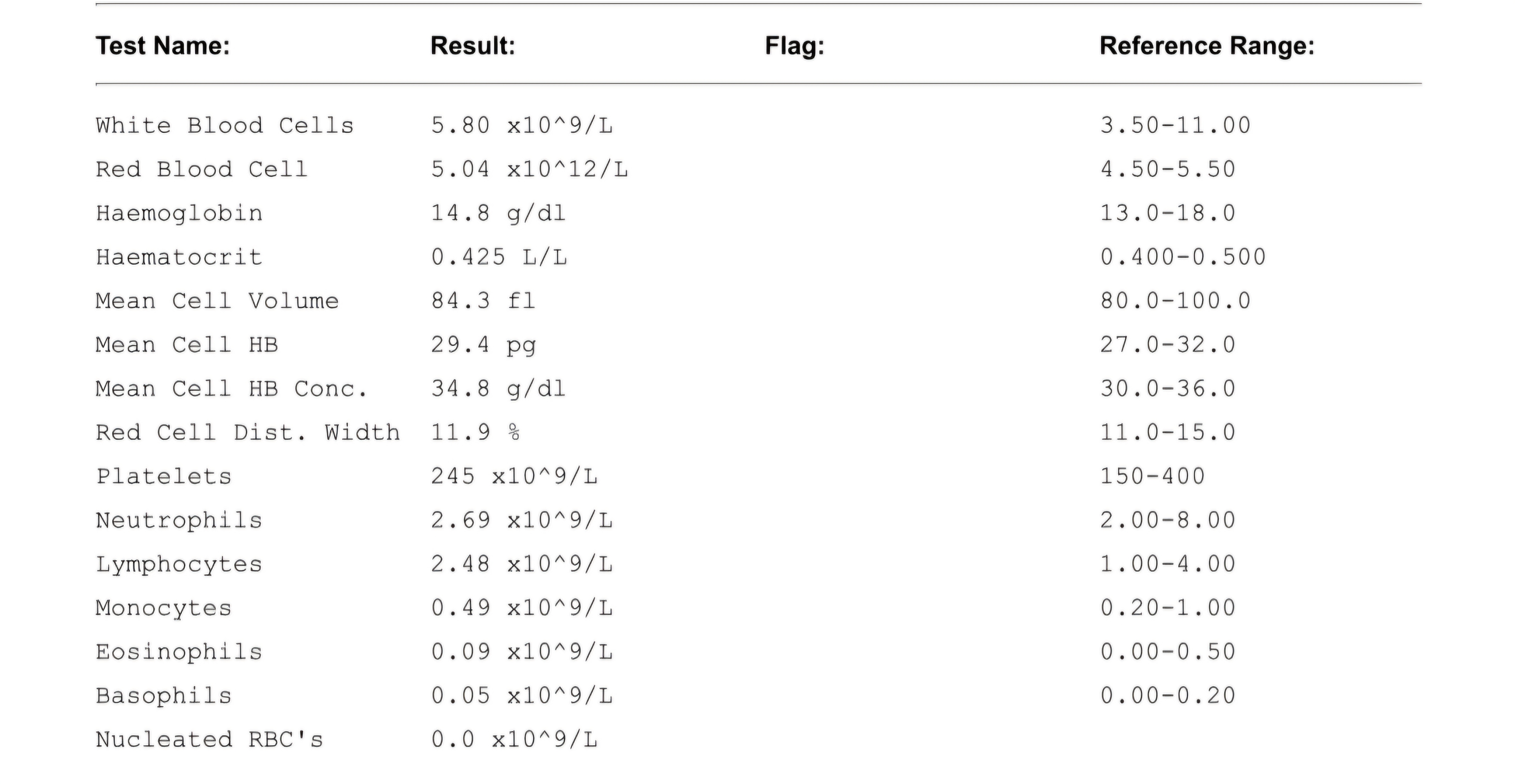Select the Basophils test name
This screenshot has width=1515, height=784.
[163, 696]
